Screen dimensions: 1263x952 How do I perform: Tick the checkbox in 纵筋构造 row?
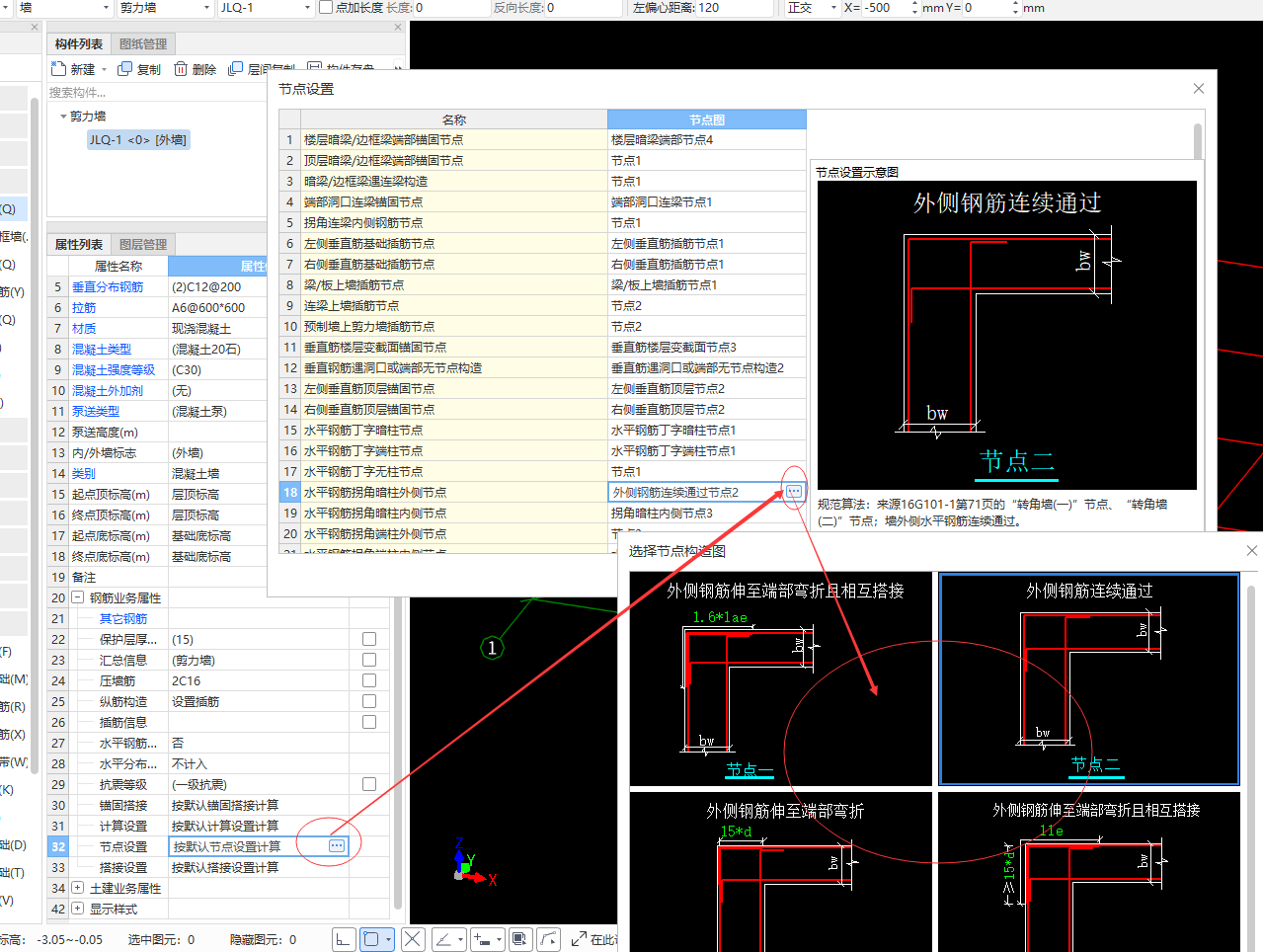click(x=369, y=701)
